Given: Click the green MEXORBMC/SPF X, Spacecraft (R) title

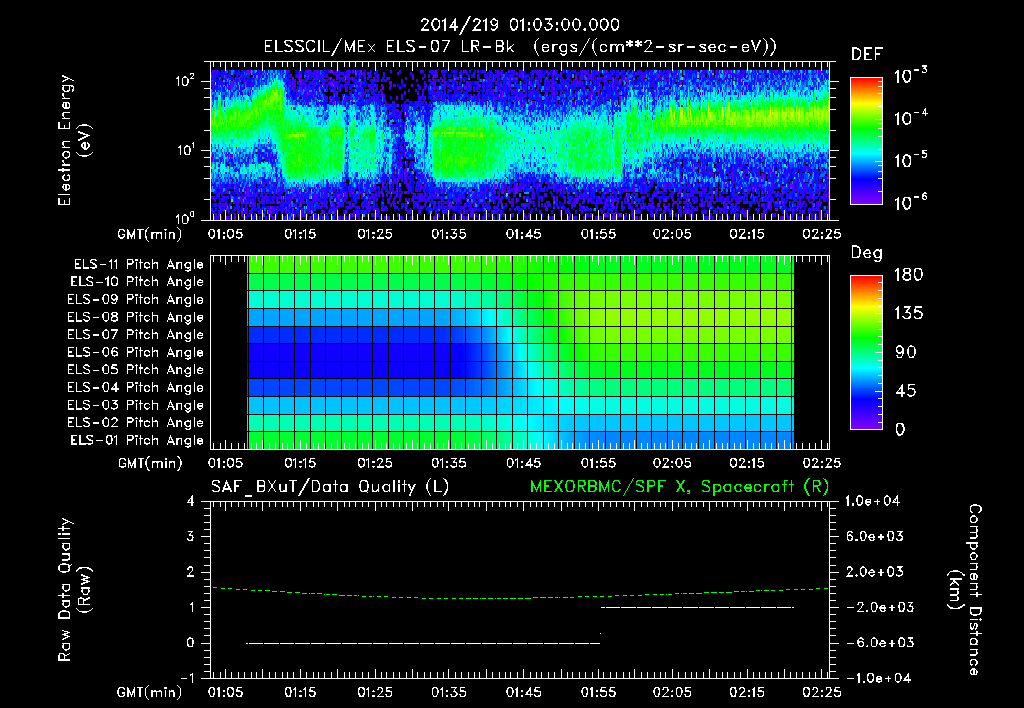Looking at the screenshot, I should (679, 487).
